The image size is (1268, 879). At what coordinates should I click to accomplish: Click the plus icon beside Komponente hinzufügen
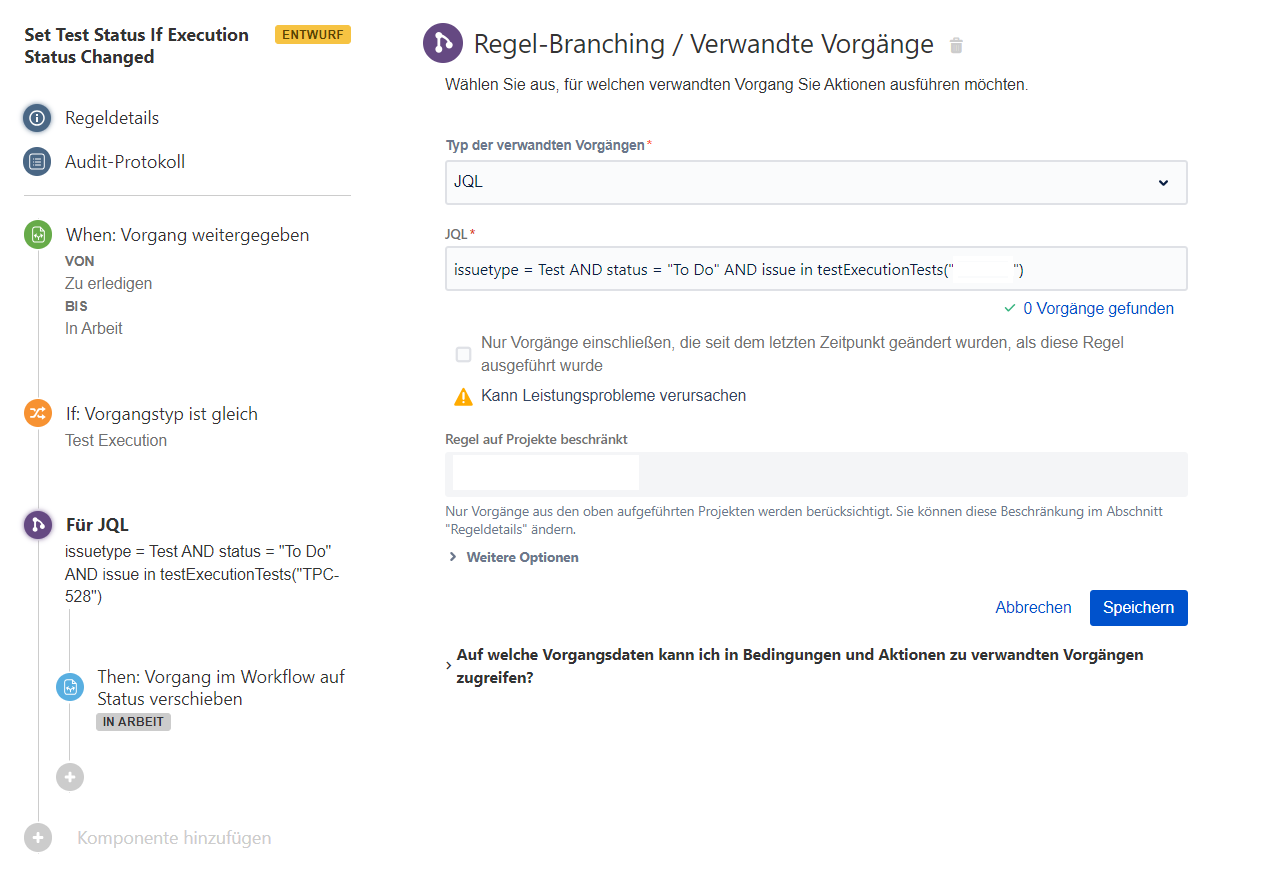pos(38,838)
